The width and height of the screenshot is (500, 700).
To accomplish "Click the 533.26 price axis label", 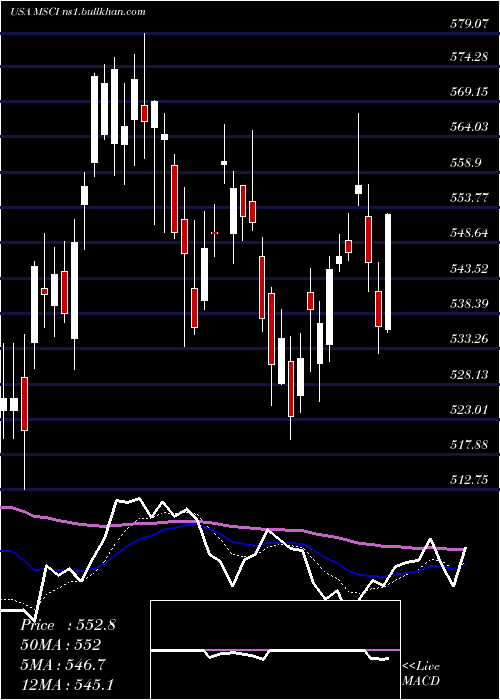I will pyautogui.click(x=469, y=339).
